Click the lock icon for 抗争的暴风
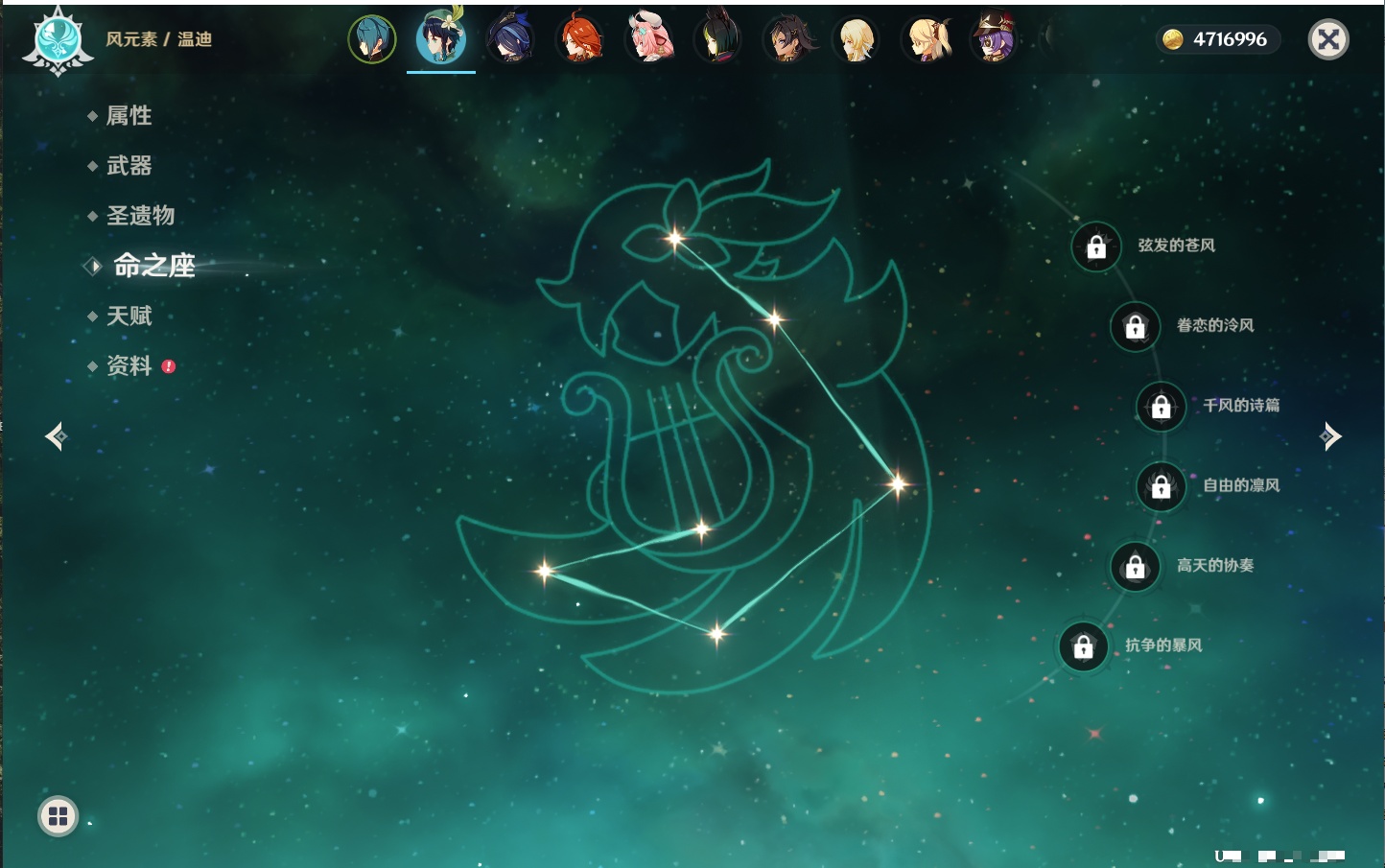The height and width of the screenshot is (868, 1385). [1083, 647]
